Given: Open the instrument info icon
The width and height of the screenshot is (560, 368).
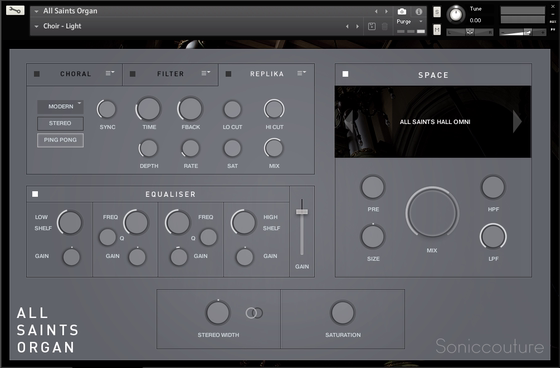Looking at the screenshot, I should (x=419, y=11).
